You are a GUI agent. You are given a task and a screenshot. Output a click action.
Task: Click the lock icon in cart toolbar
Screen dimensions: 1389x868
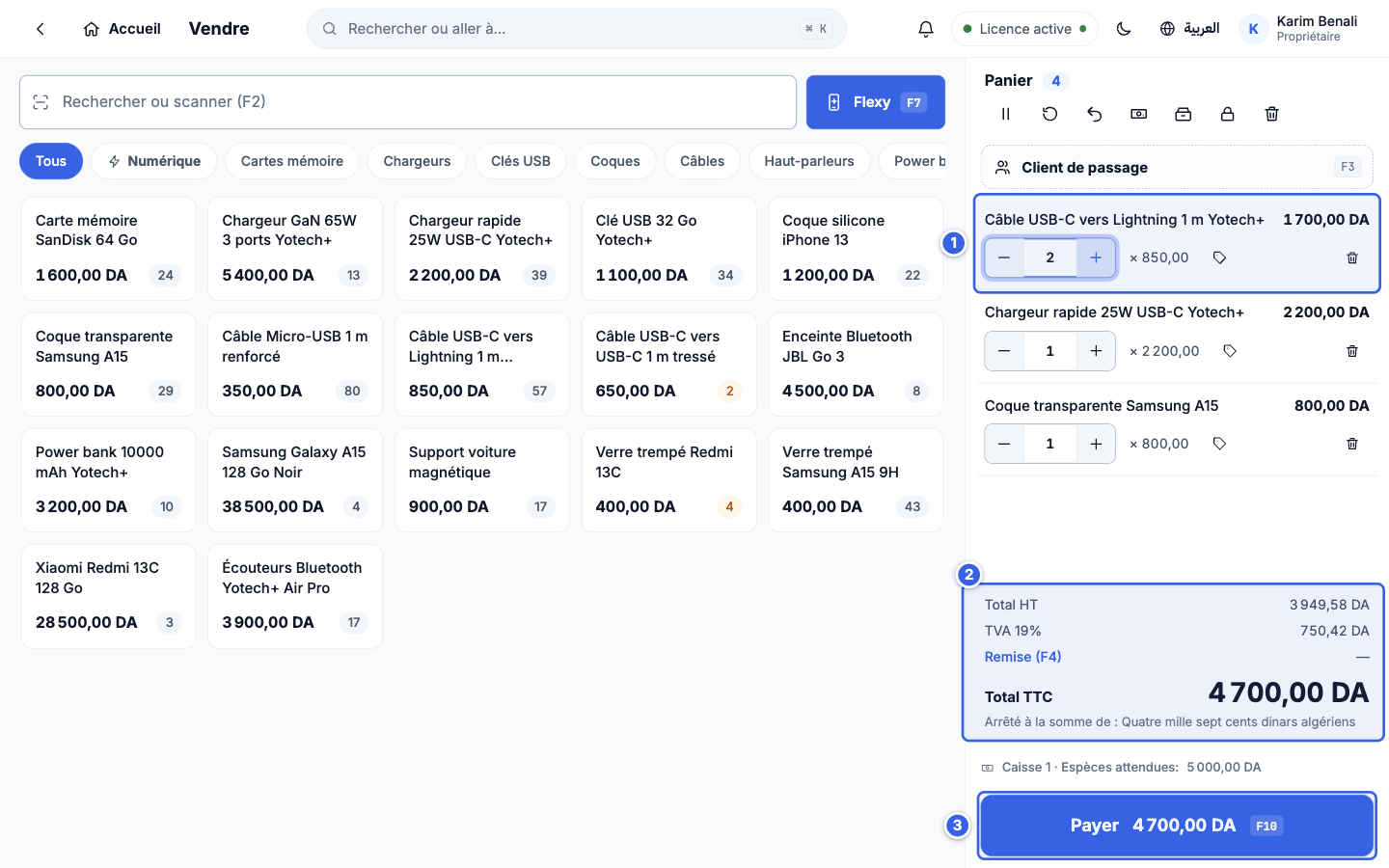[1227, 114]
